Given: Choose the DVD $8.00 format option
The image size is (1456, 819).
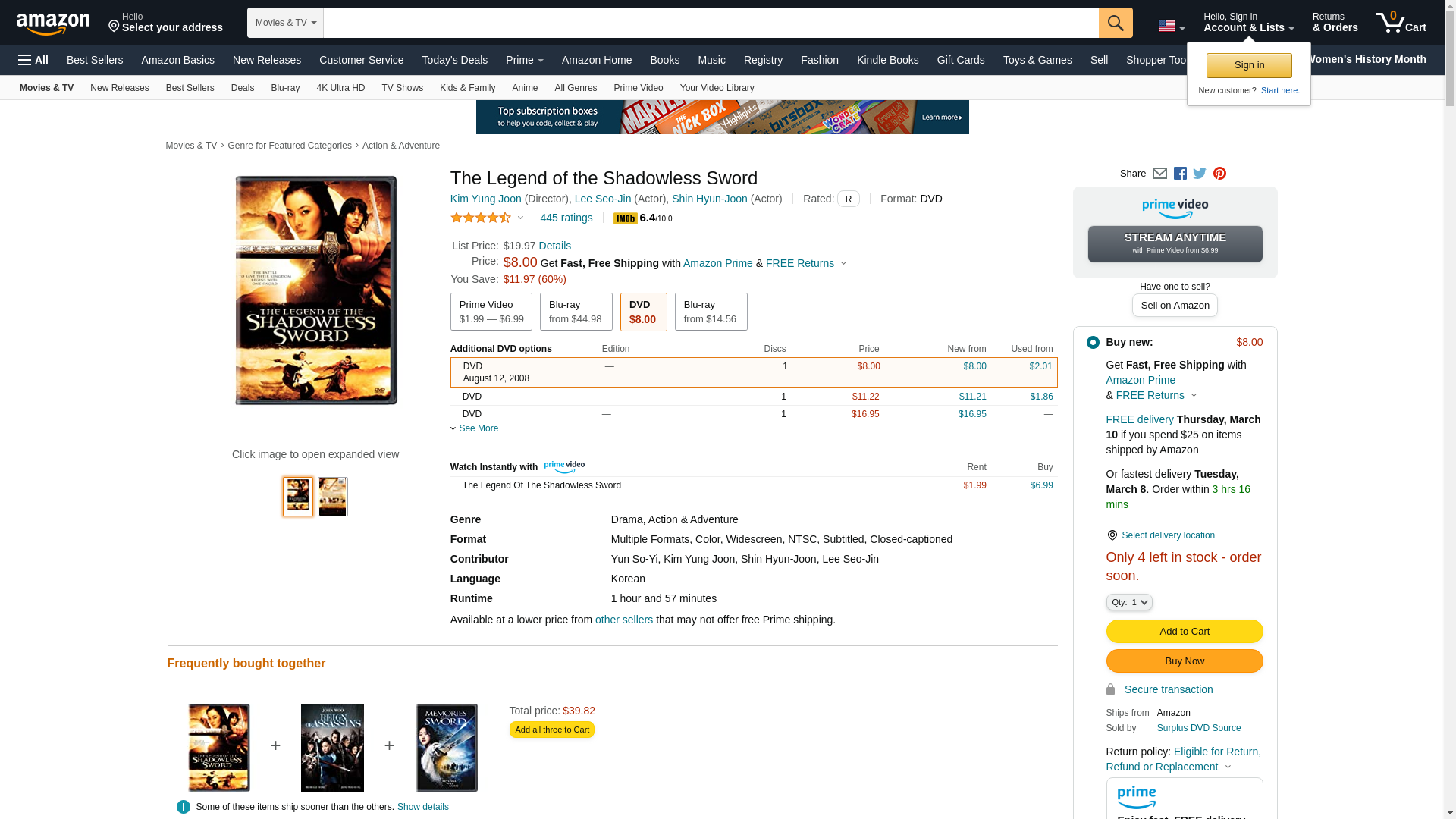Looking at the screenshot, I should tap(643, 312).
